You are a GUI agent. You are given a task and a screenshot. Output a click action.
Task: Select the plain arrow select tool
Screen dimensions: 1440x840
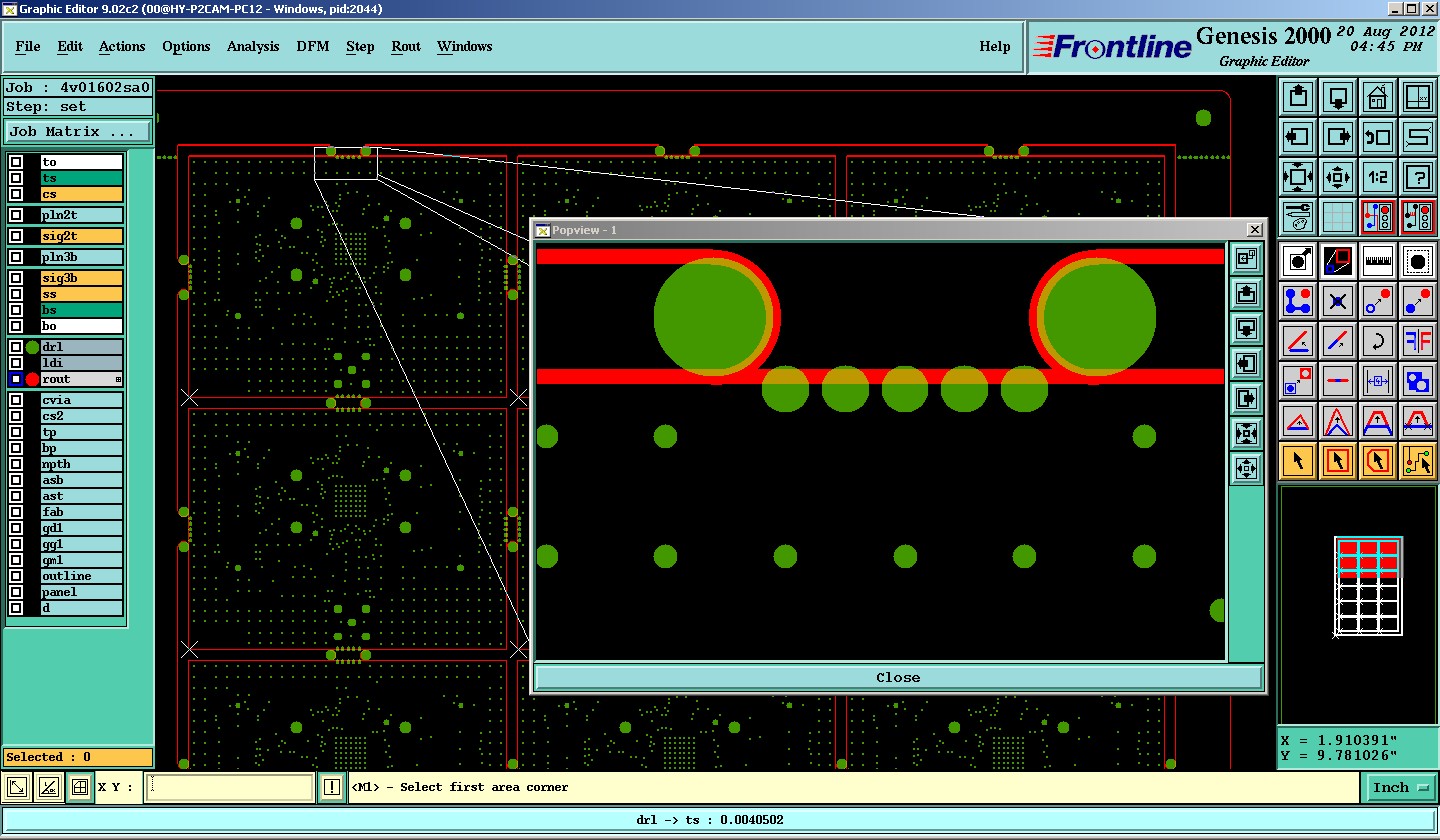[x=1298, y=461]
